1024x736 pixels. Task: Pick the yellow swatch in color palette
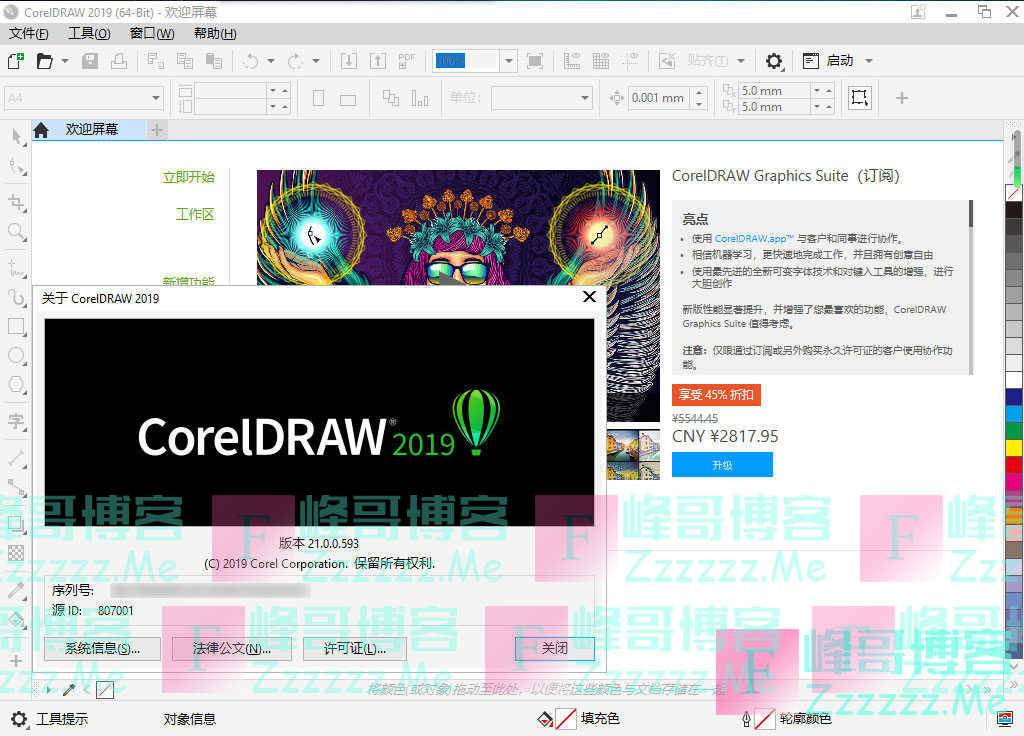[1014, 447]
